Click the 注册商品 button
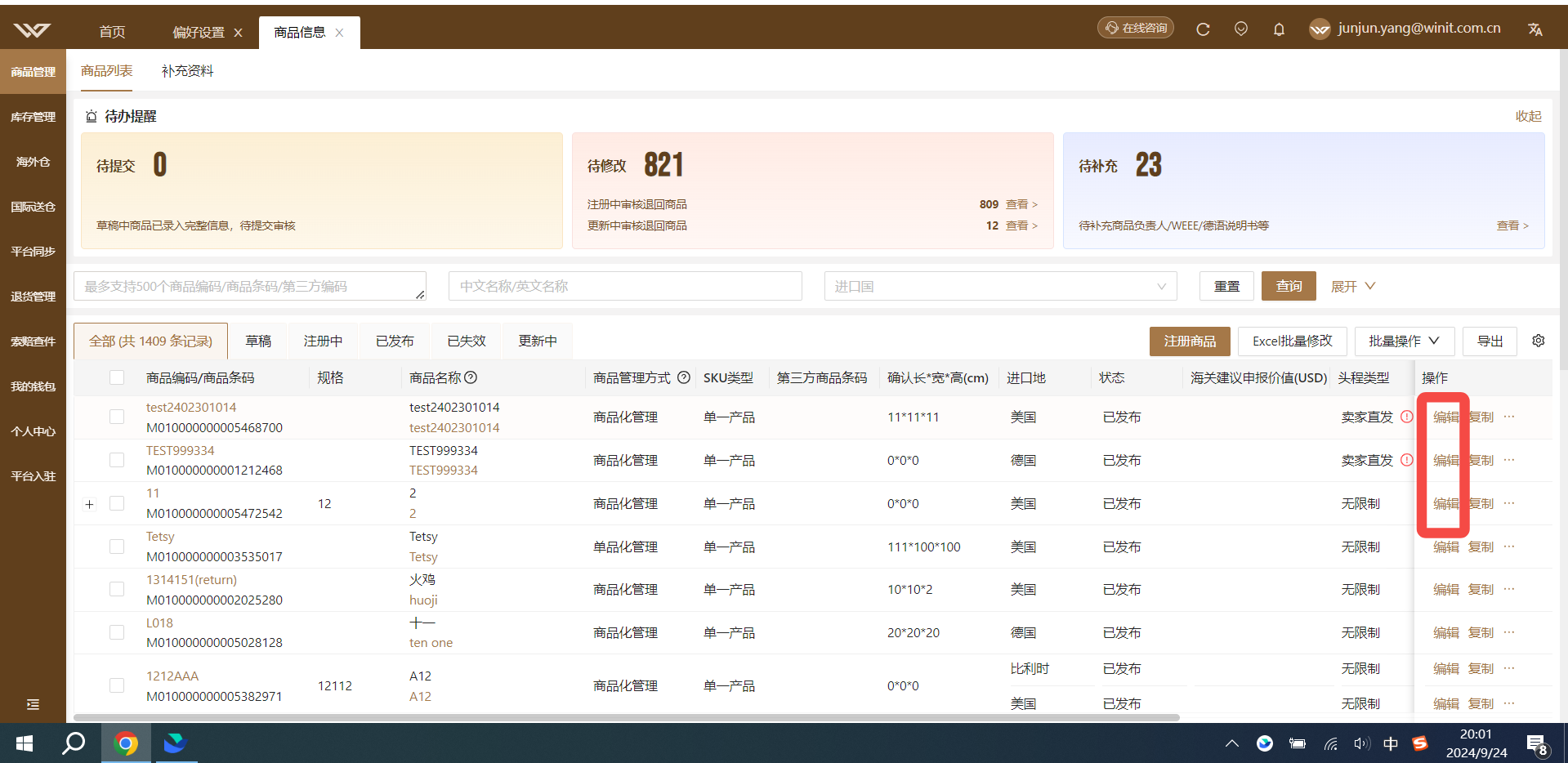This screenshot has width=1568, height=763. [1190, 341]
